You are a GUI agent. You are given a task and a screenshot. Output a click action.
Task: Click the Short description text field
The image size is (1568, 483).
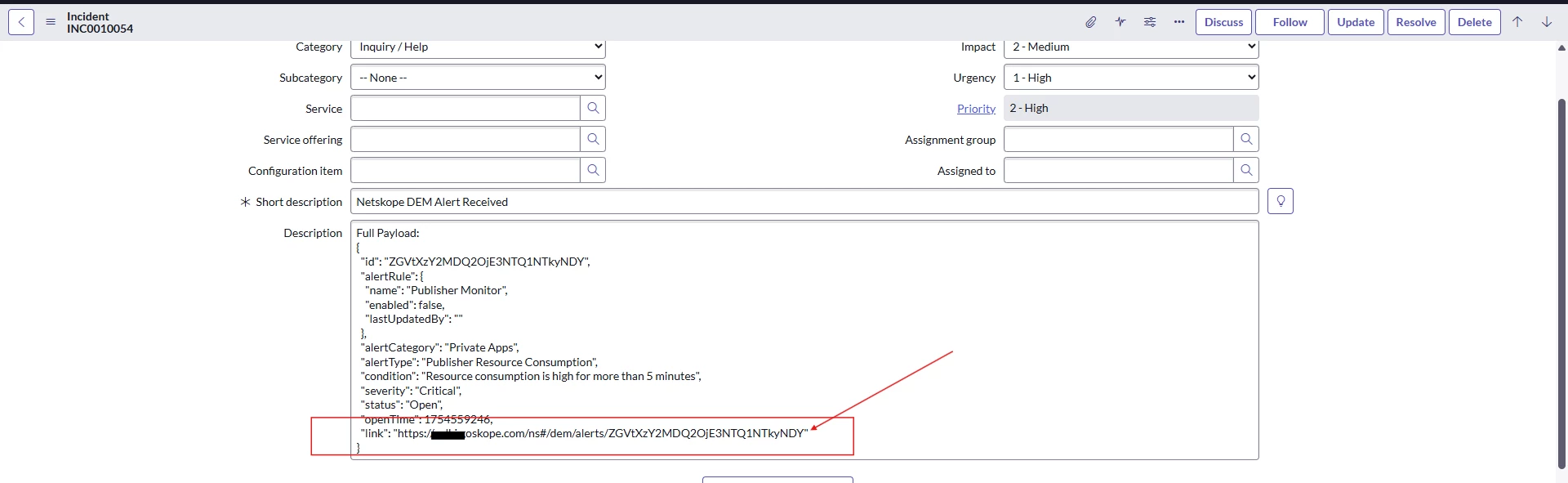[x=804, y=202]
